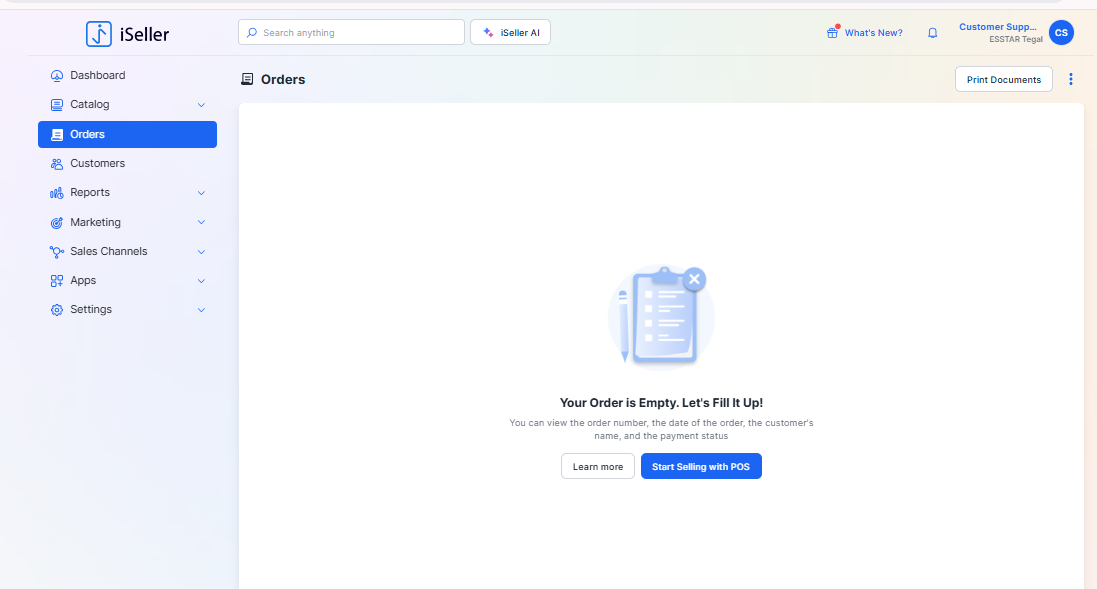Expand the Apps menu chevron
1097x589 pixels.
pos(201,281)
